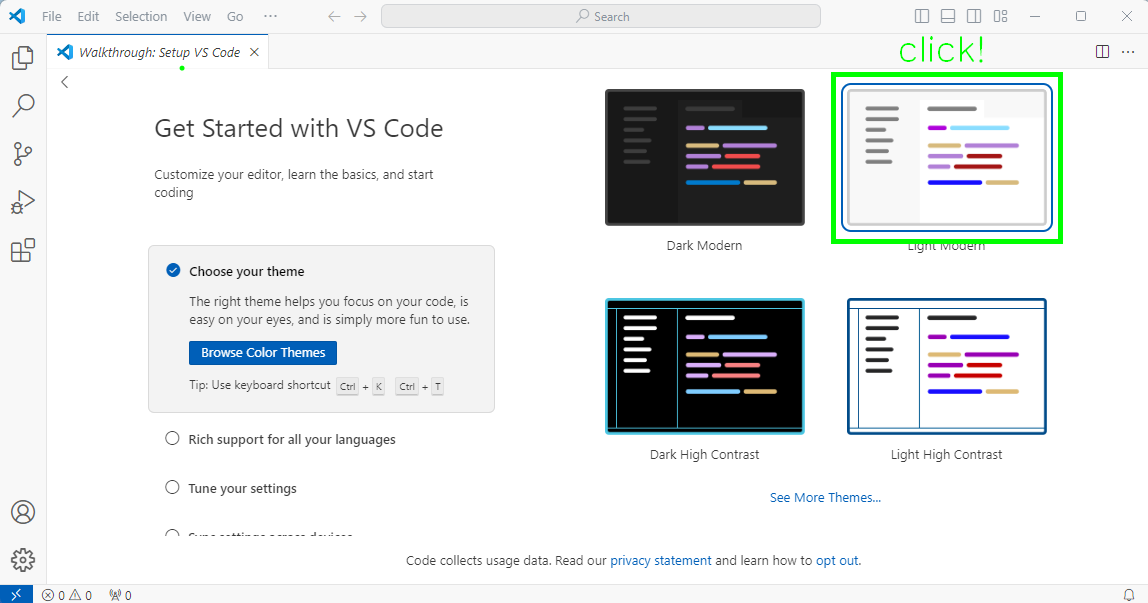Open the Extensions view
The width and height of the screenshot is (1148, 603).
pyautogui.click(x=23, y=250)
